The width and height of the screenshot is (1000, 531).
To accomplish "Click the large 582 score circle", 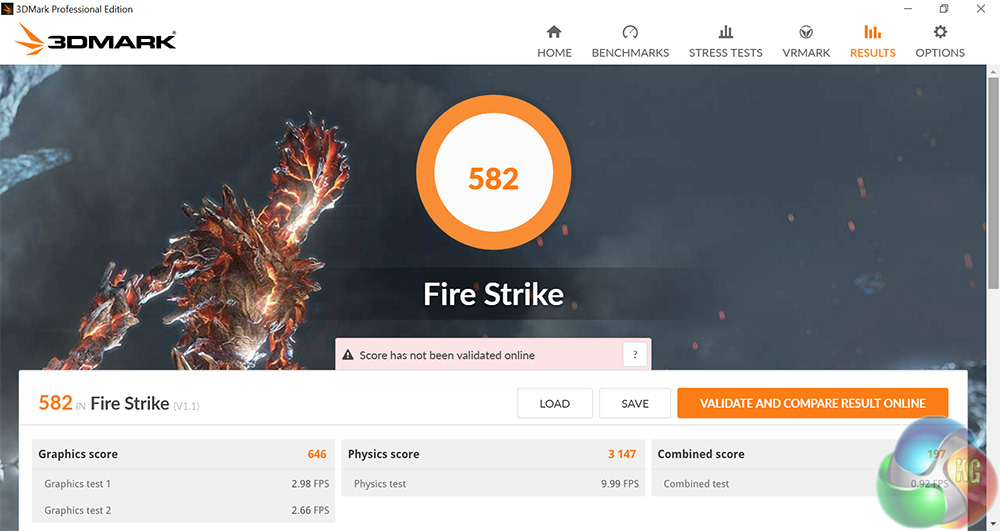I will click(494, 173).
